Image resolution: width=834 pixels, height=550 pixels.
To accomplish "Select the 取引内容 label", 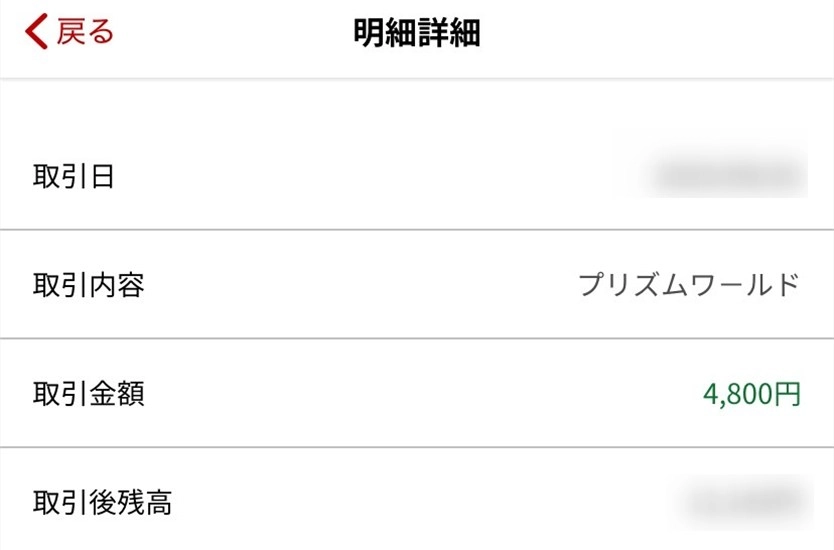I will pyautogui.click(x=88, y=285).
